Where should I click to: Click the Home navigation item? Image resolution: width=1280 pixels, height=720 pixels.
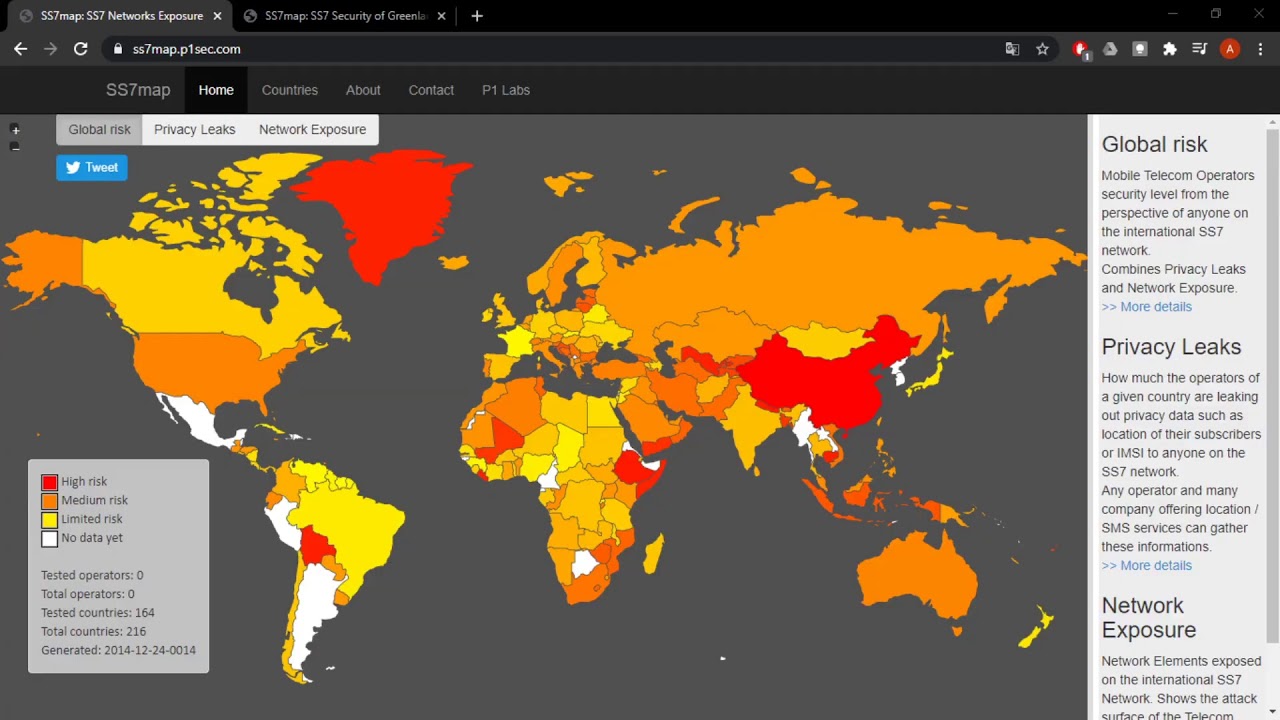(x=216, y=90)
